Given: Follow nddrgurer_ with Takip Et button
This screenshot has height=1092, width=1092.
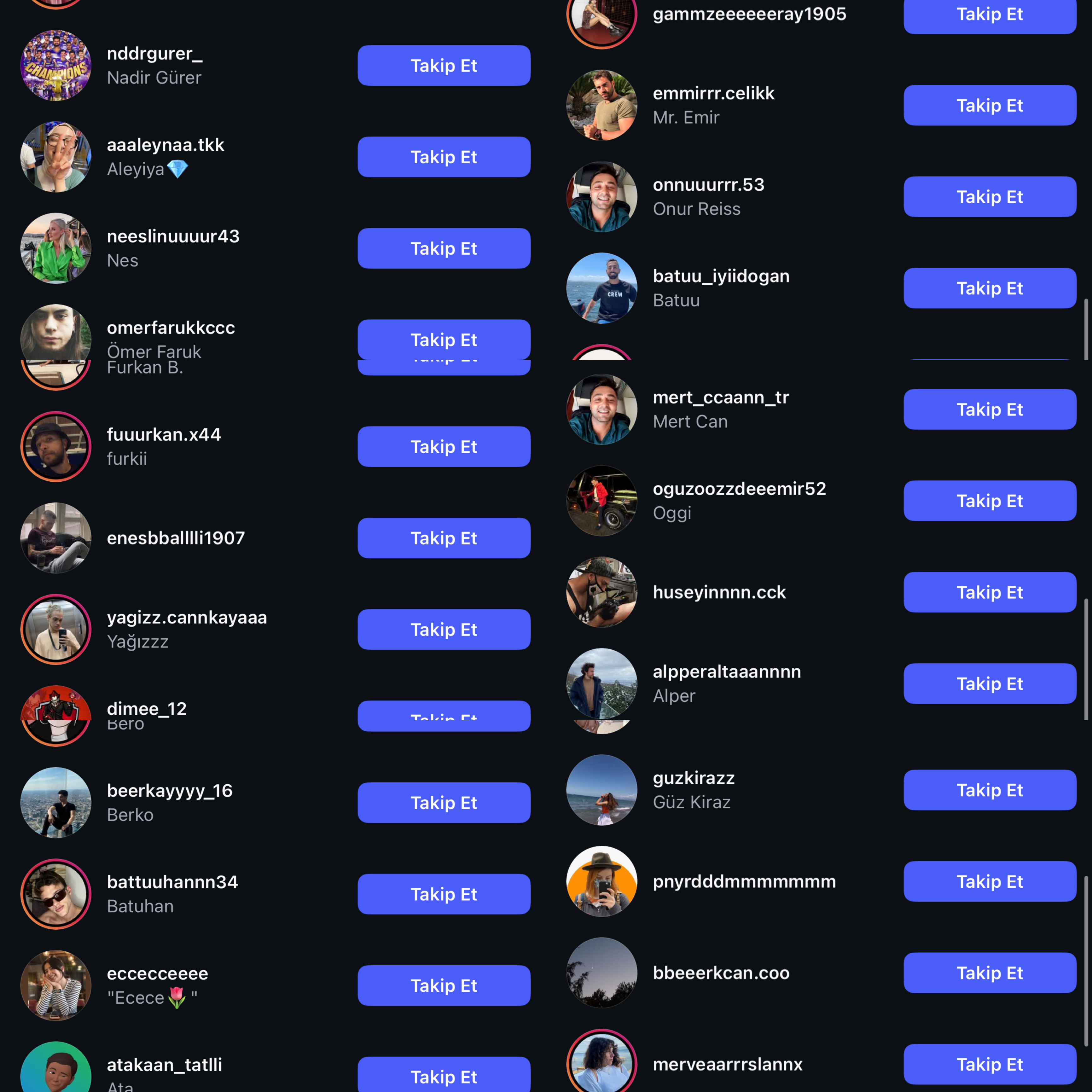Looking at the screenshot, I should [444, 66].
